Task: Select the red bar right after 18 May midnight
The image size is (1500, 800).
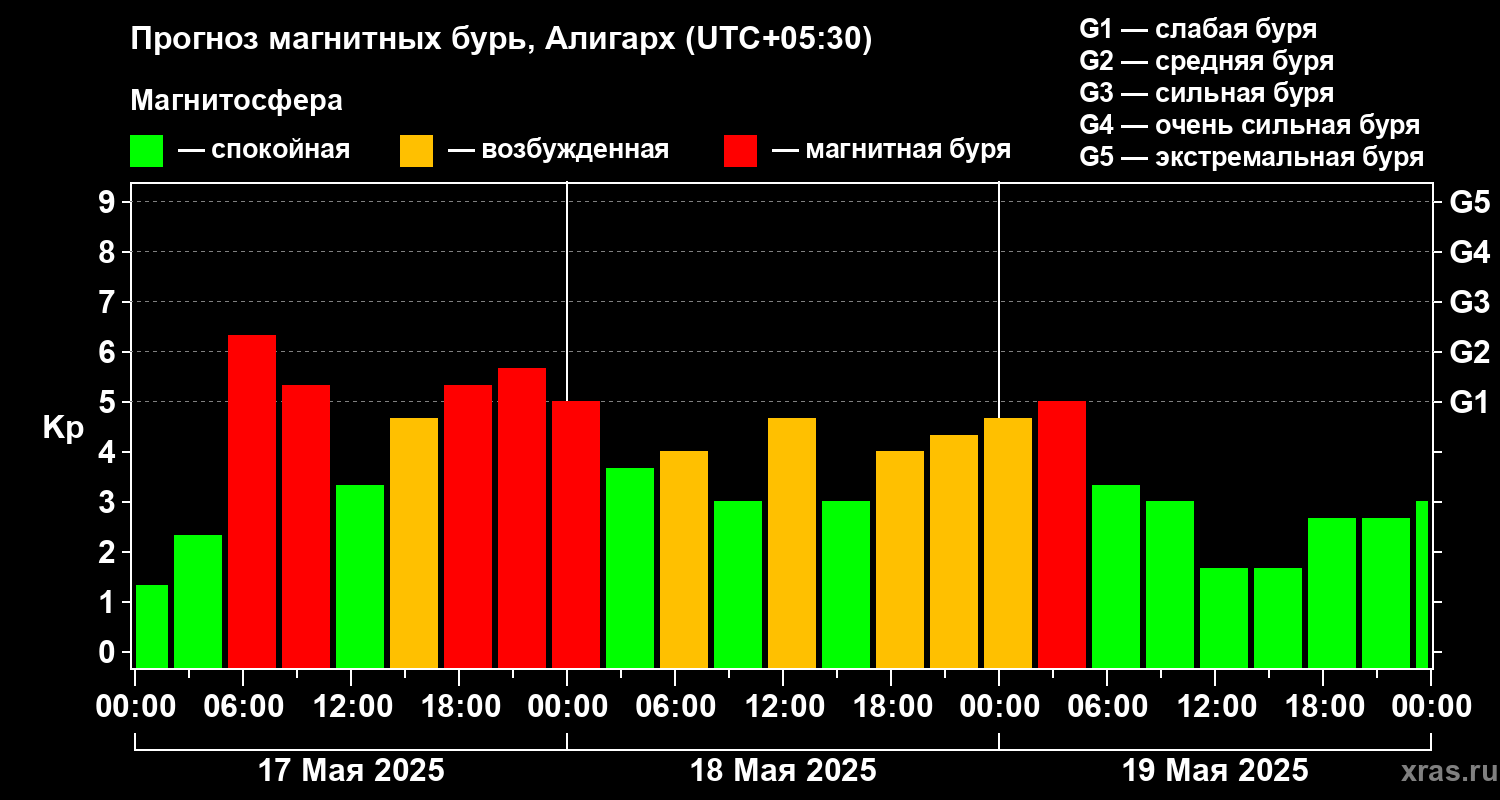Action: pos(576,534)
